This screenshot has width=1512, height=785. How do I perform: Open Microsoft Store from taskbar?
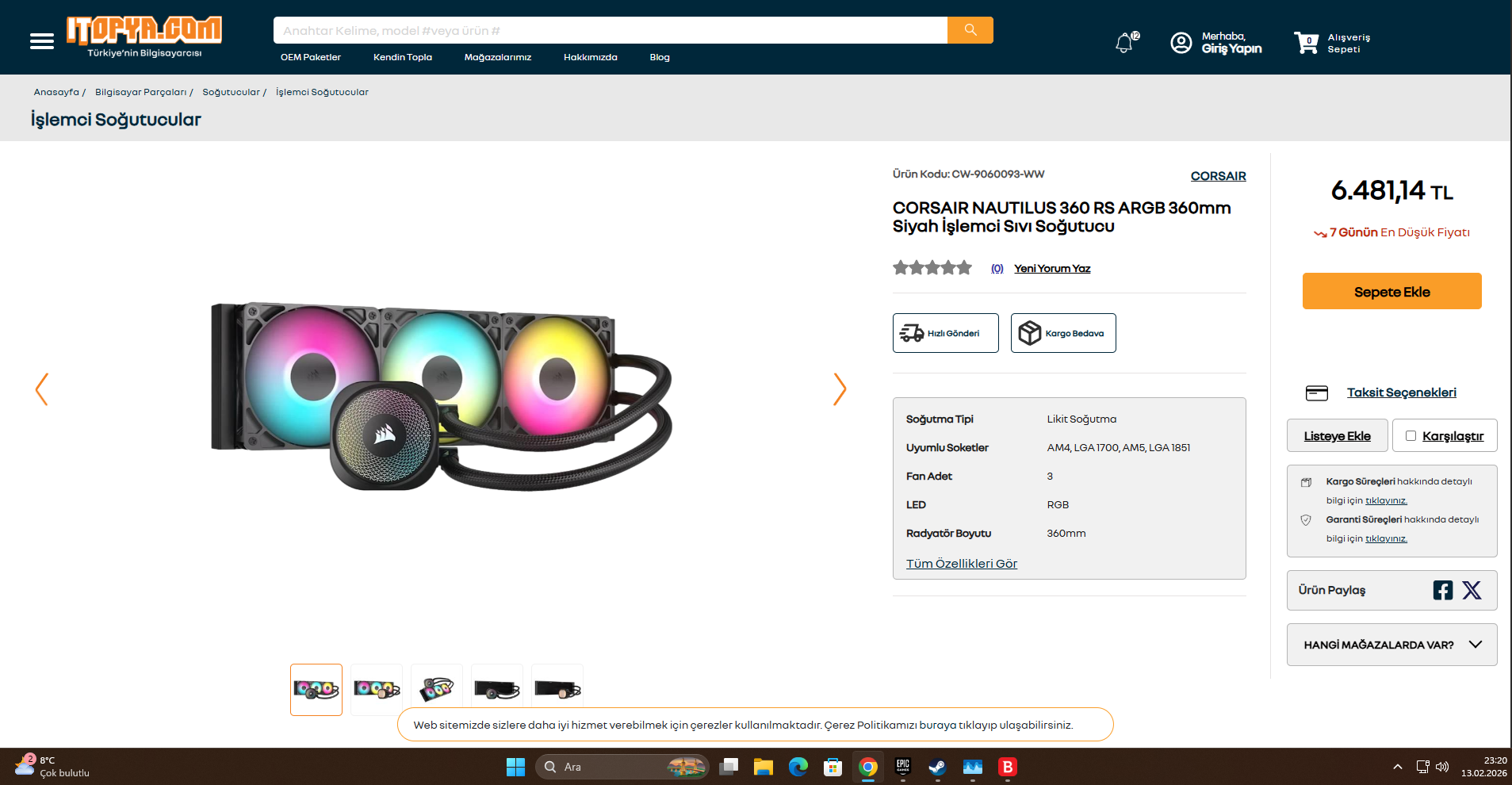(833, 767)
